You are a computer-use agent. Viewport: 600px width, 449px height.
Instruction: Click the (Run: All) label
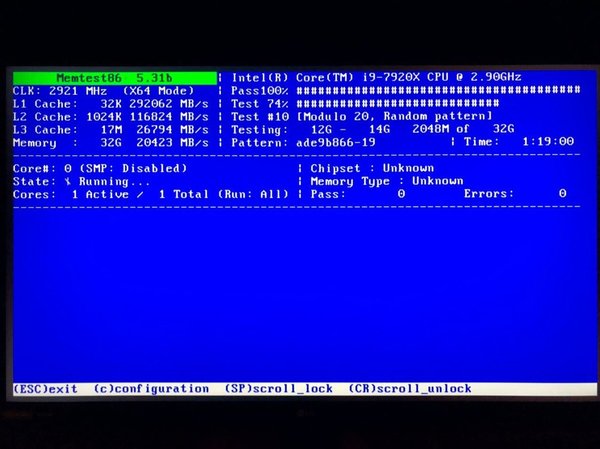(x=253, y=194)
